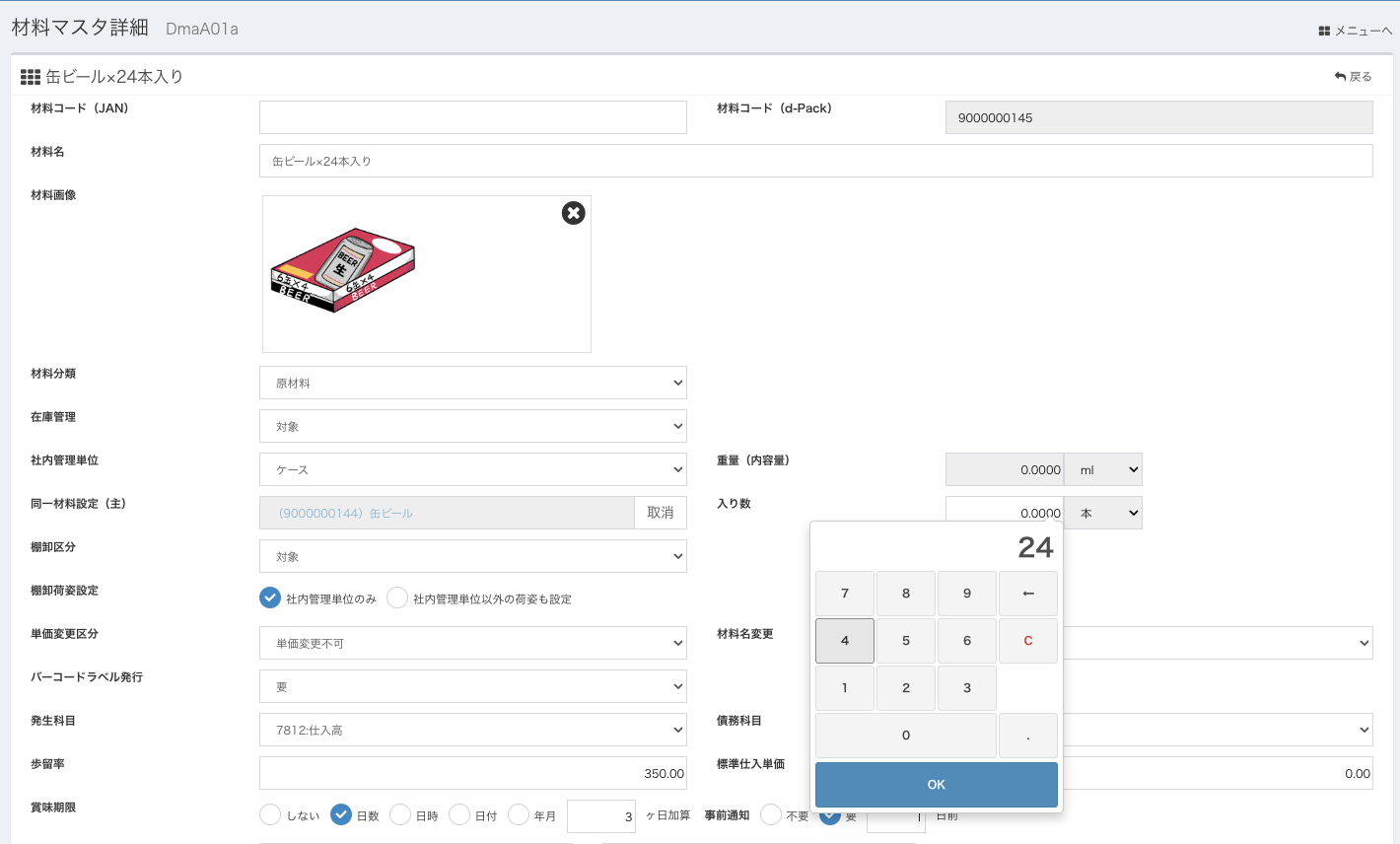Select the 社内管理単位のみ radio option
The height and width of the screenshot is (844, 1400).
[270, 598]
